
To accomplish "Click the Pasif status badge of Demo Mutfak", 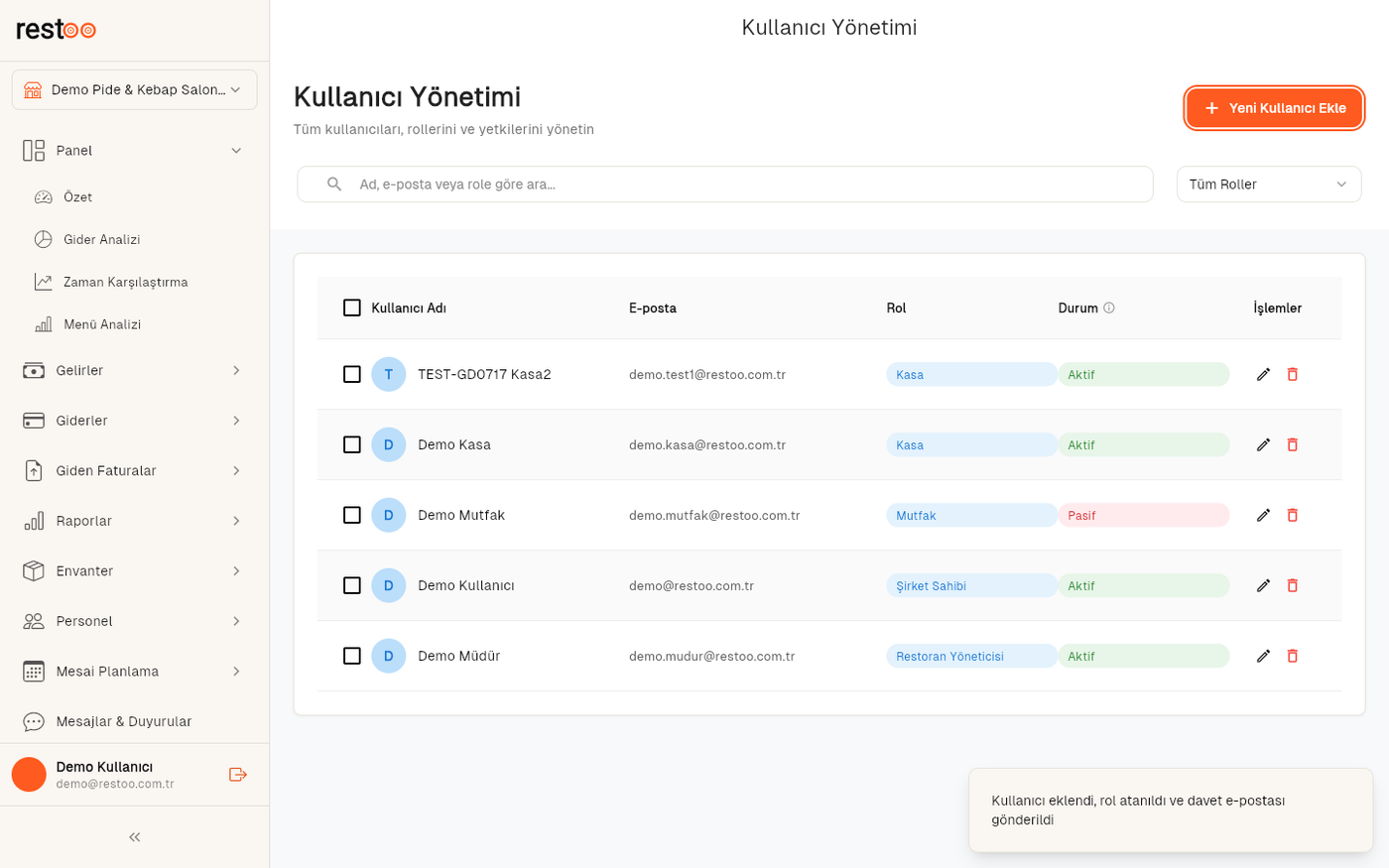I will [x=1144, y=515].
